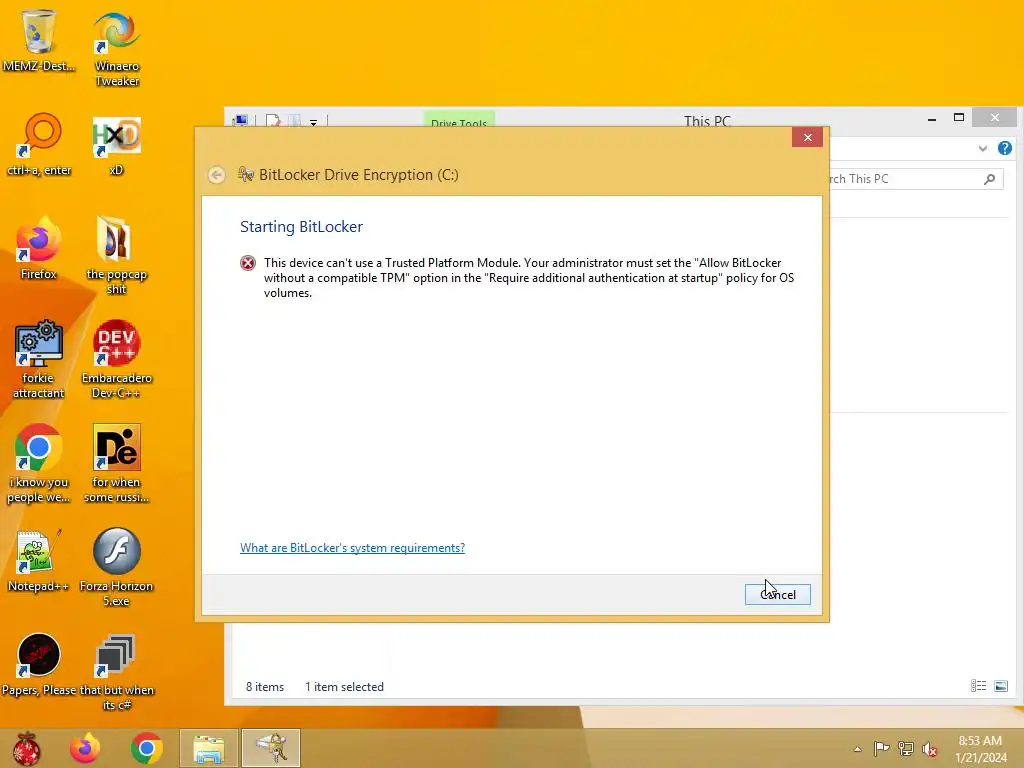Screen dimensions: 1024x768
Task: Click the This PC system icon in title bar
Action: coord(240,120)
